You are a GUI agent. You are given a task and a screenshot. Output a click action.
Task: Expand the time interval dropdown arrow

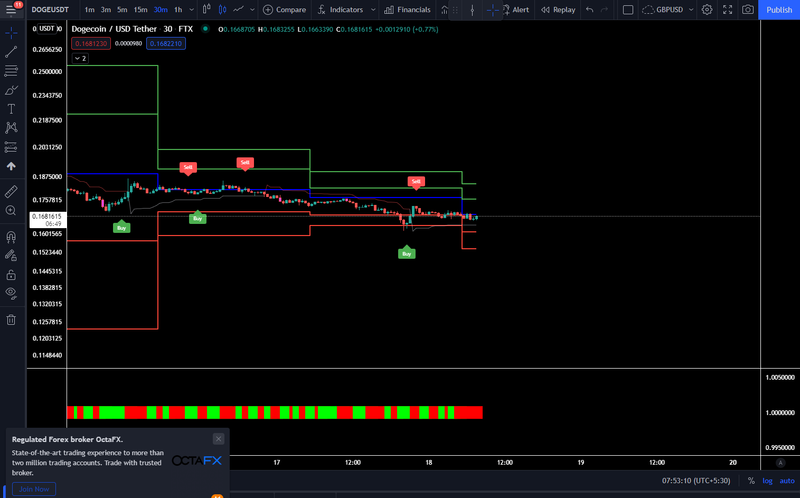click(x=191, y=10)
